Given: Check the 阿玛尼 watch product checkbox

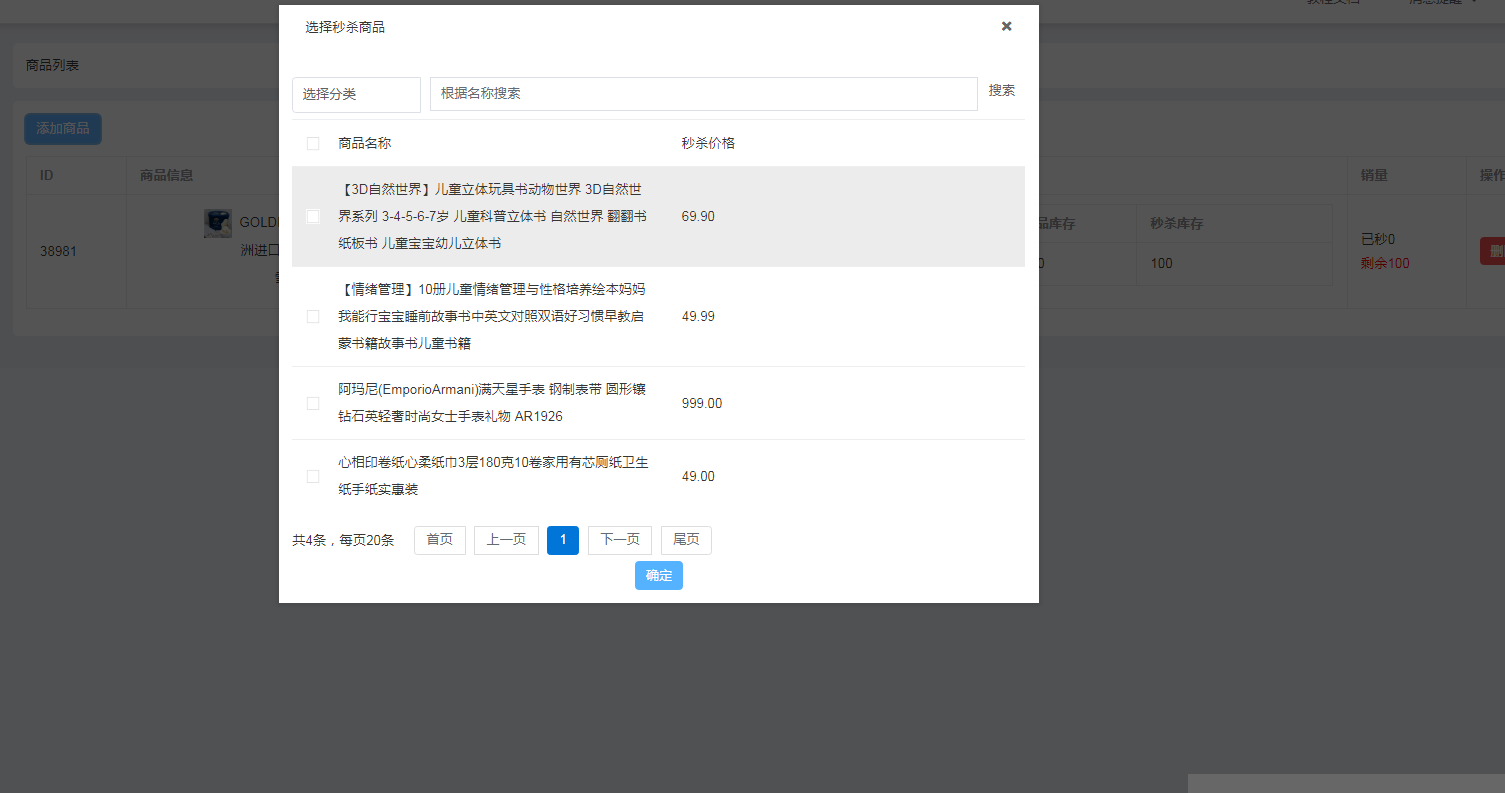Looking at the screenshot, I should tap(313, 403).
